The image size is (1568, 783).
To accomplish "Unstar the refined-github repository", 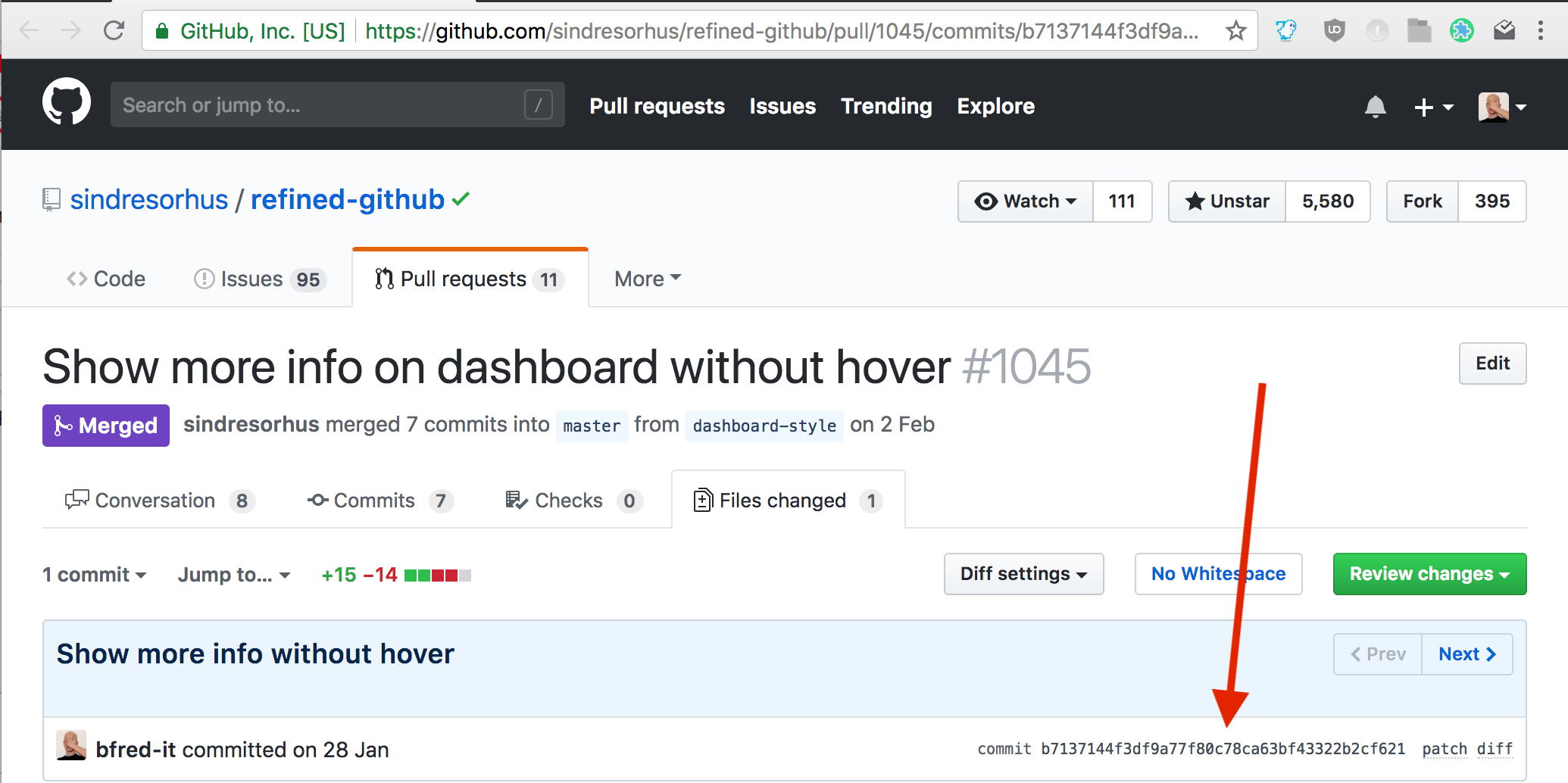I will (1227, 201).
